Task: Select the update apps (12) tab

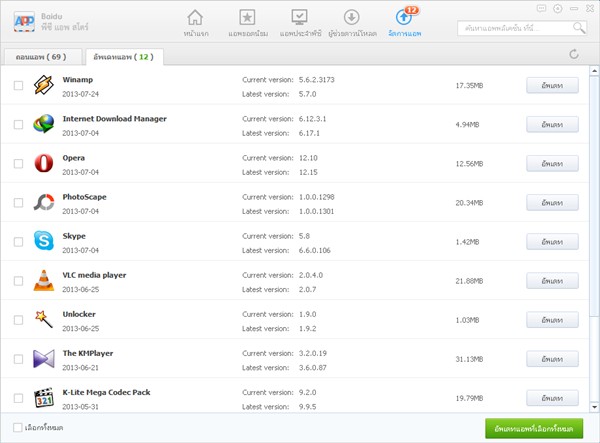Action: [124, 57]
